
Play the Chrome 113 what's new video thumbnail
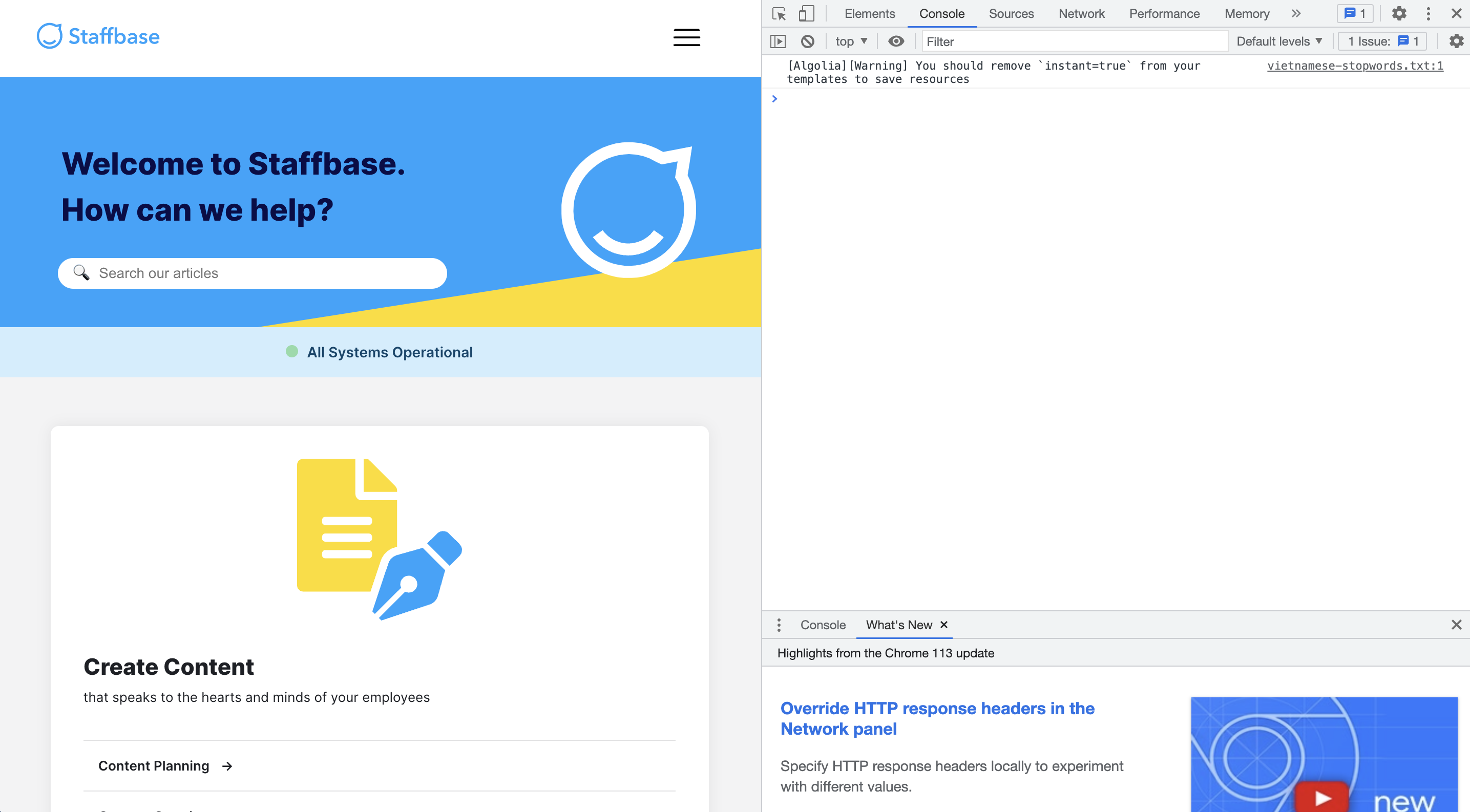(1324, 755)
